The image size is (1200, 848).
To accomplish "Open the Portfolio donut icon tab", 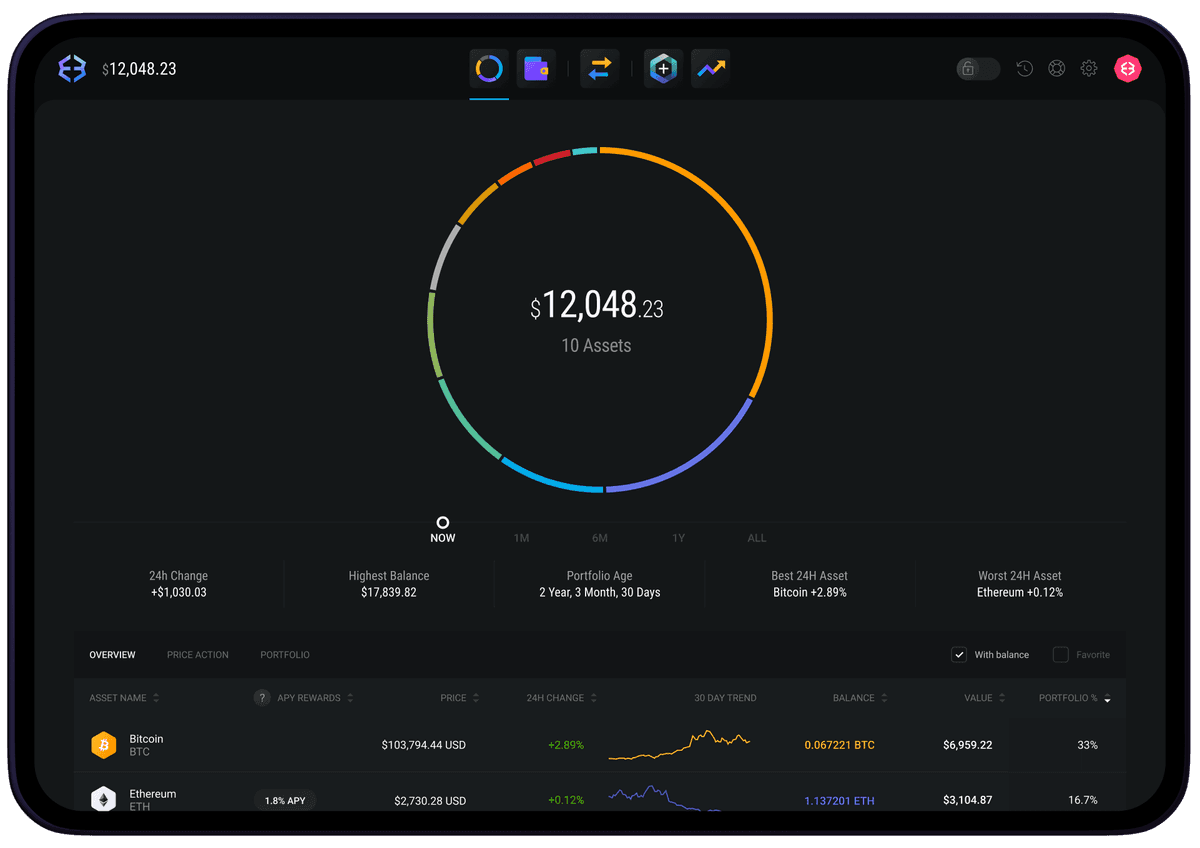I will point(489,69).
